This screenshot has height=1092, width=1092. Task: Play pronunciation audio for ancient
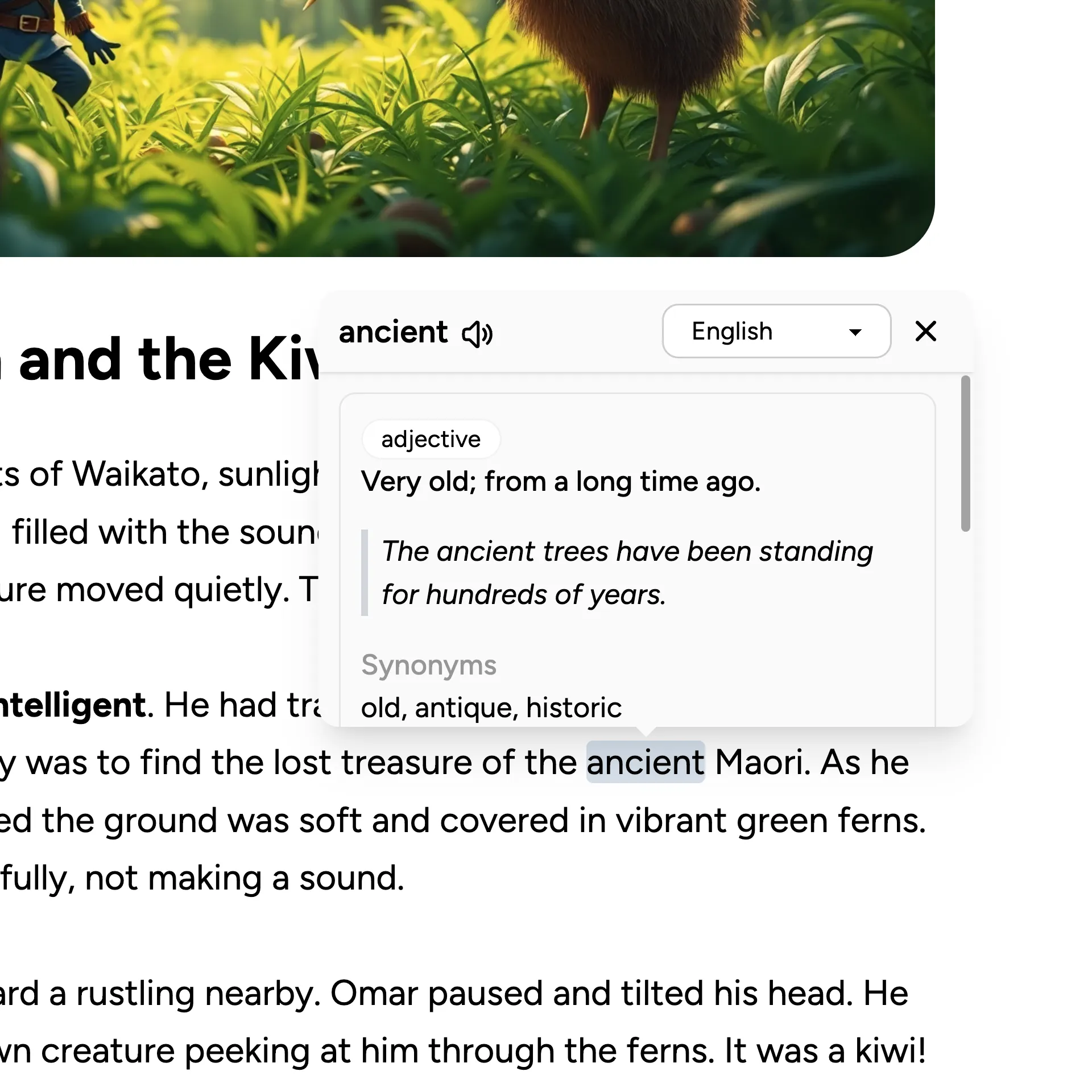tap(477, 333)
